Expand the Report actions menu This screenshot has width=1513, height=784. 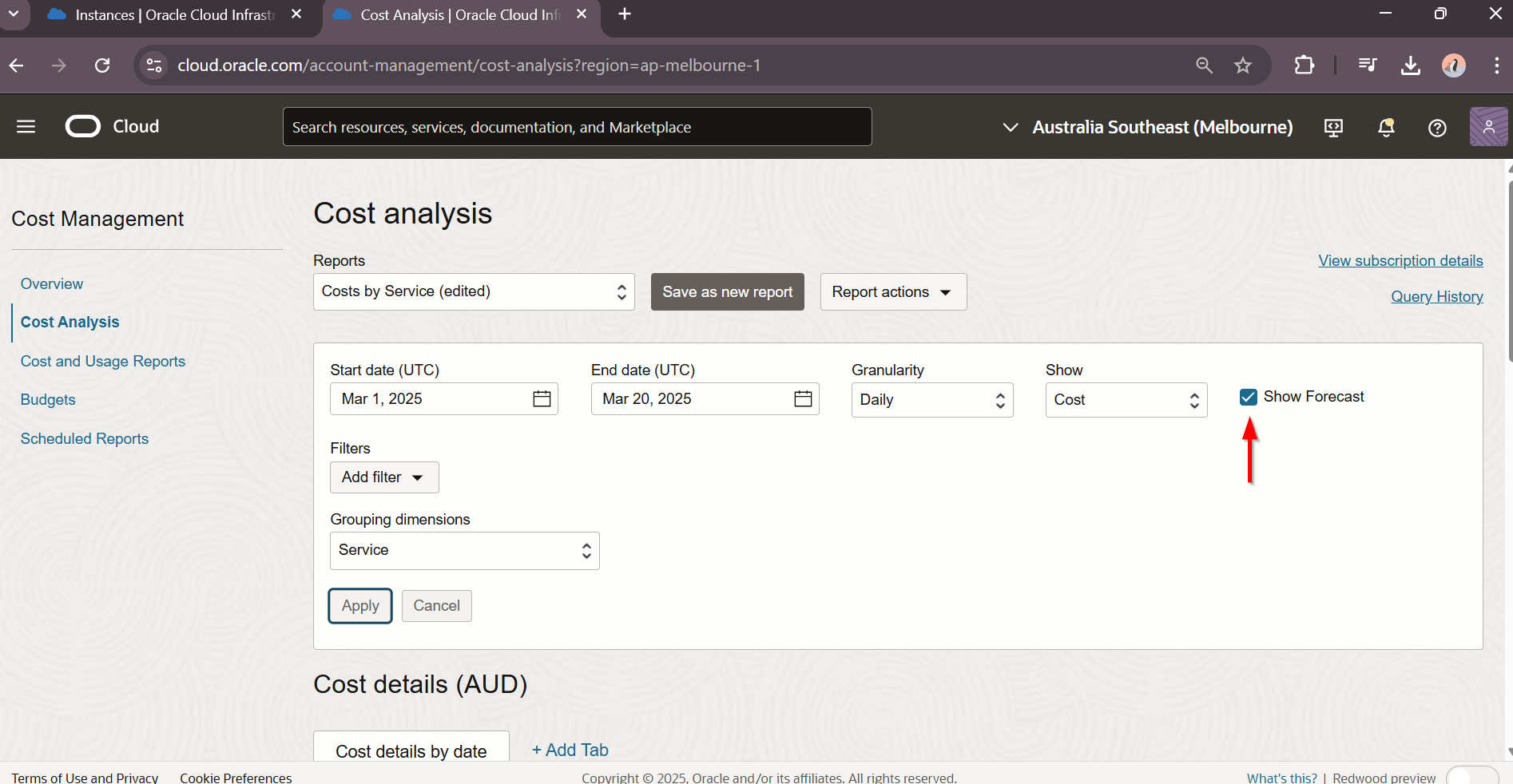[x=892, y=292]
